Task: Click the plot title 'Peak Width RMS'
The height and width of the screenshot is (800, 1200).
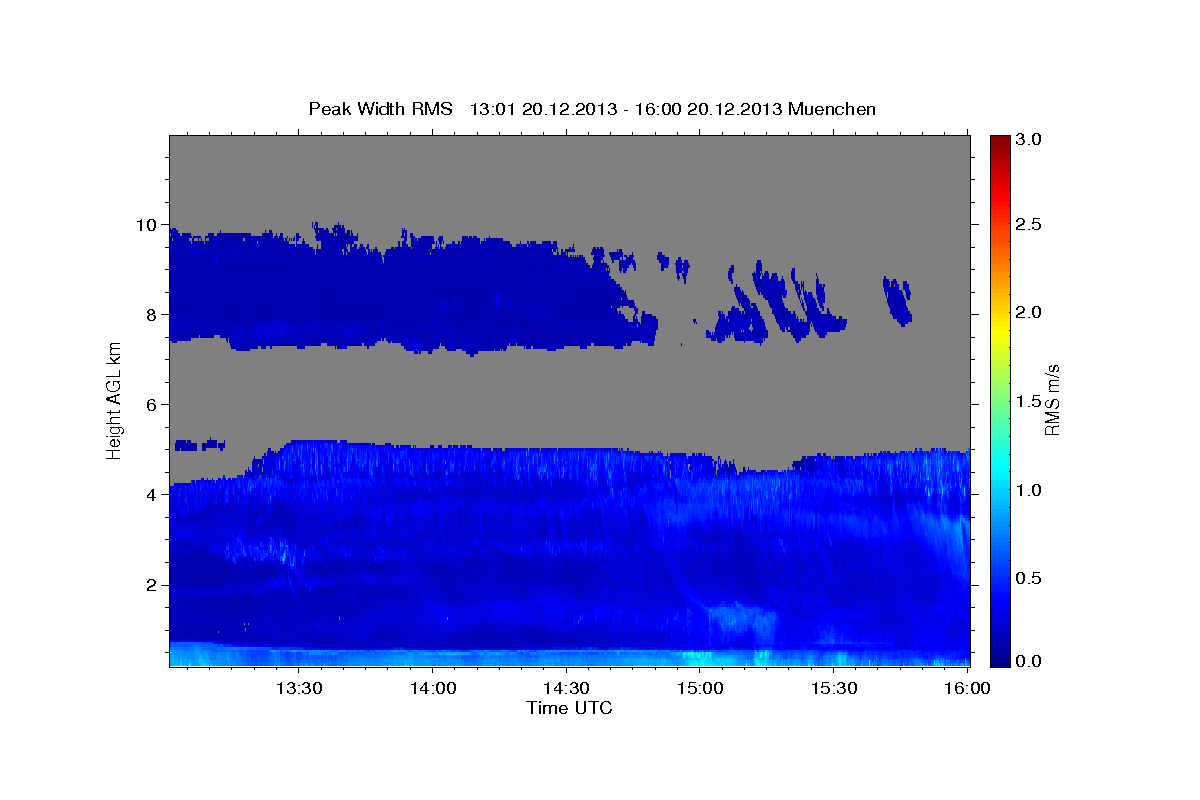Action: (x=380, y=109)
